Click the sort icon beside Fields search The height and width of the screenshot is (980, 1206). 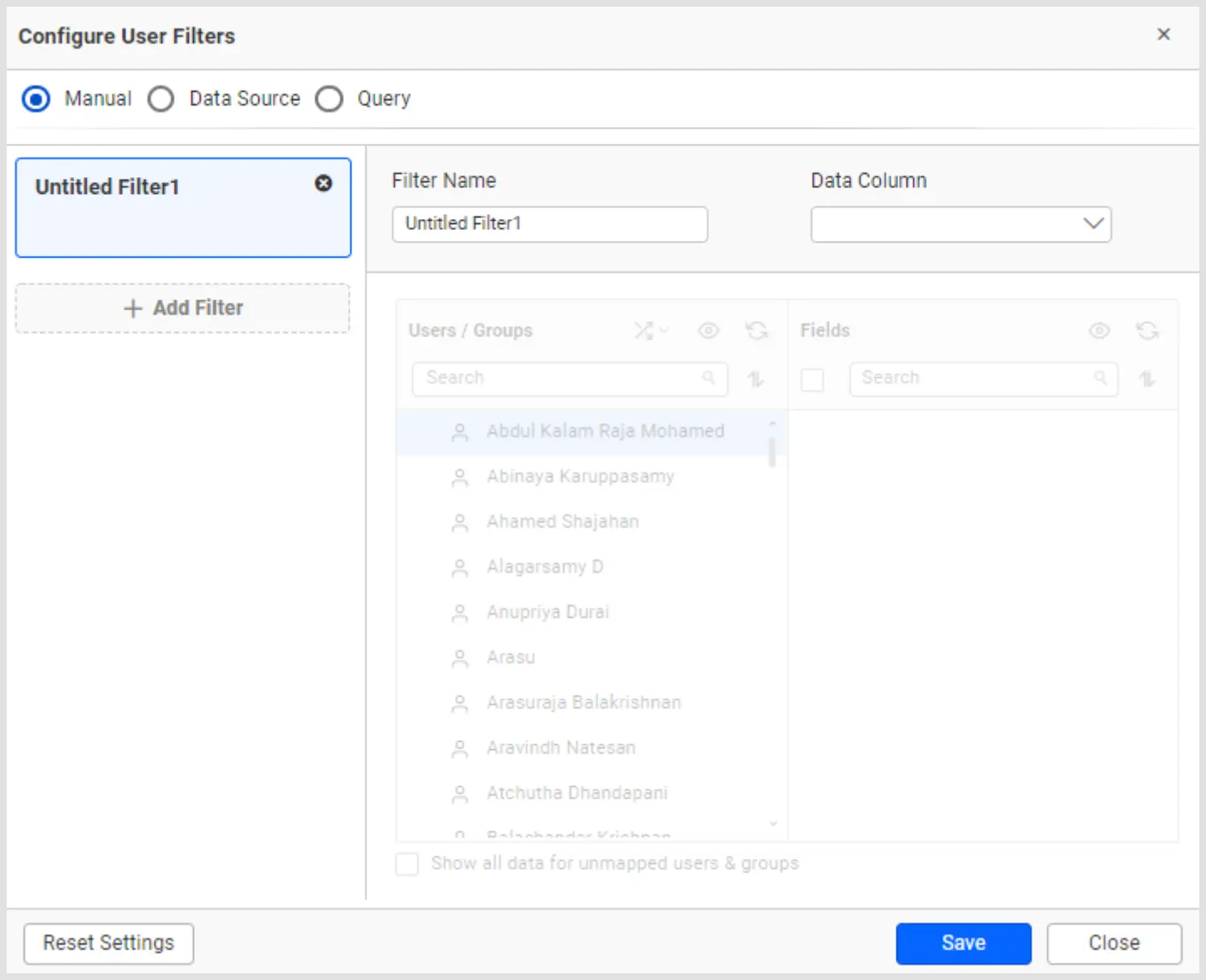point(1147,380)
